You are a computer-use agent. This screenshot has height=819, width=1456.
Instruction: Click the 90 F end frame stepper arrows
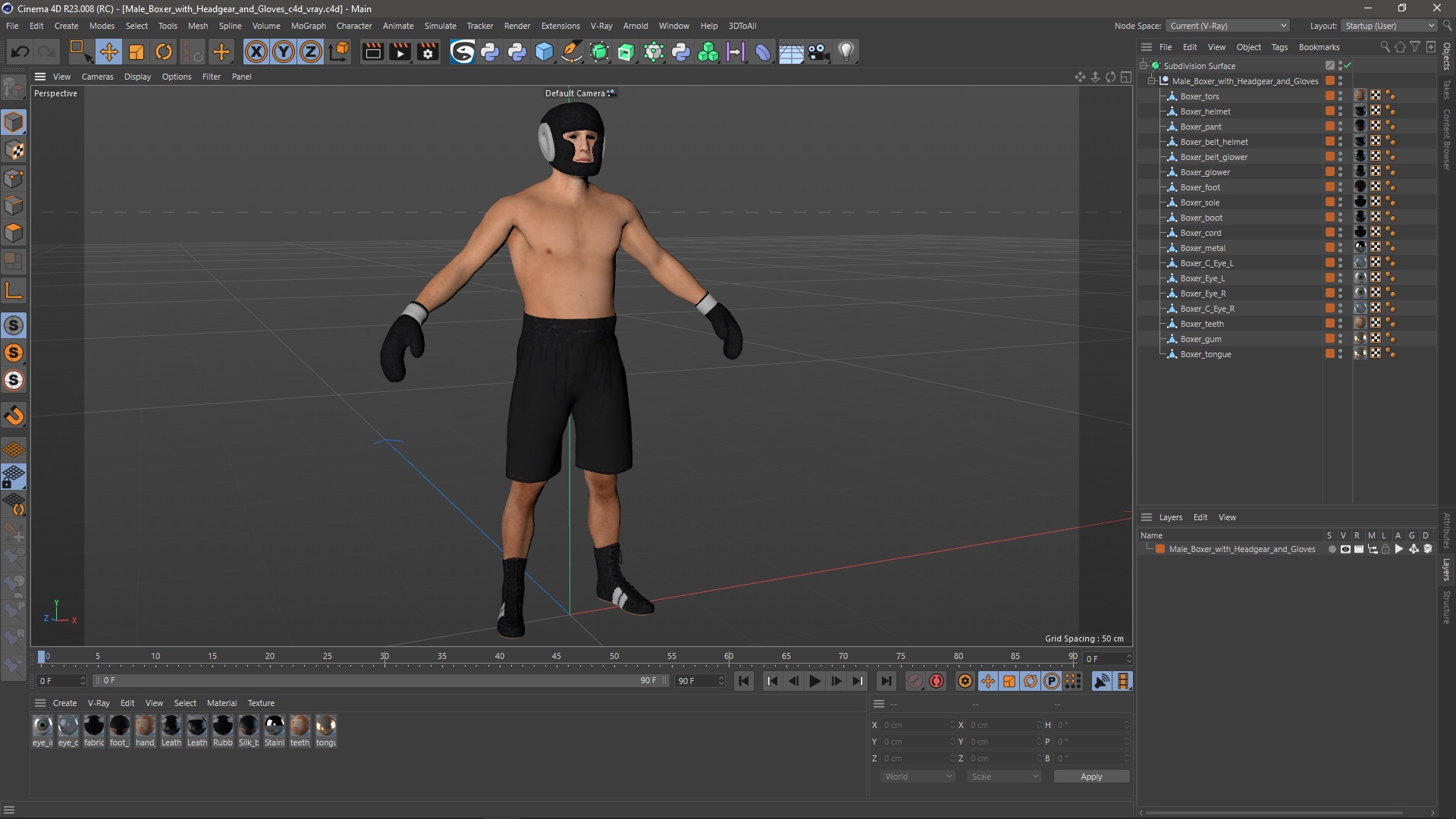[x=721, y=681]
